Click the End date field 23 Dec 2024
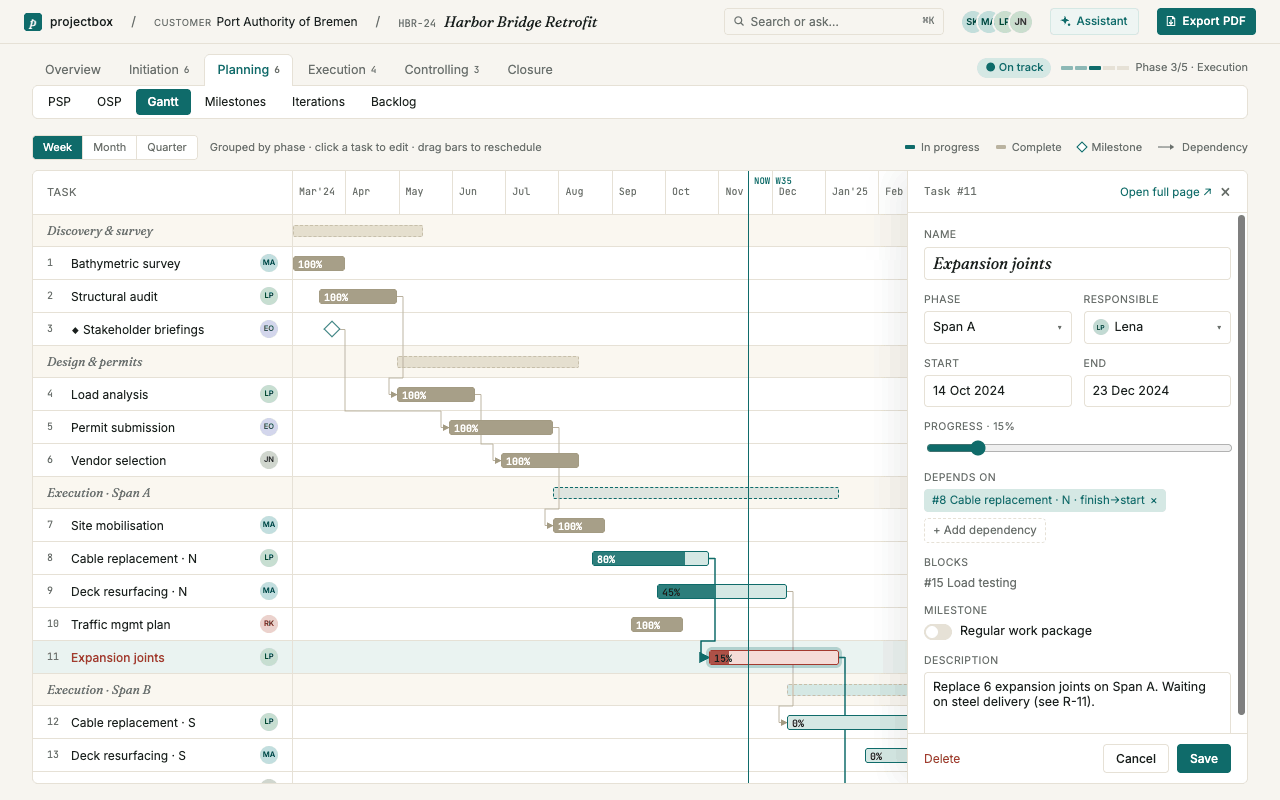The width and height of the screenshot is (1280, 800). point(1157,391)
